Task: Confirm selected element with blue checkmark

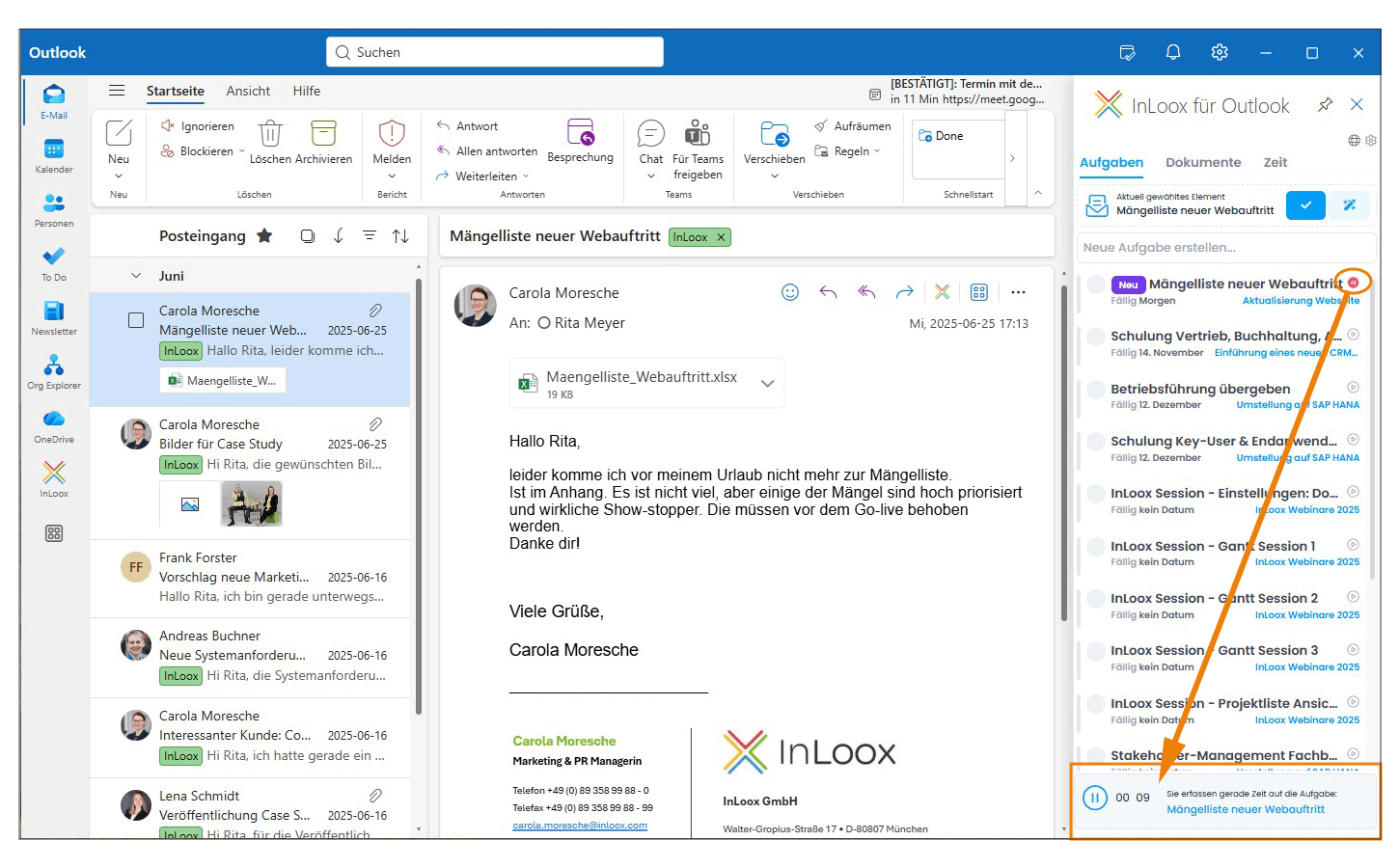Action: [1305, 205]
